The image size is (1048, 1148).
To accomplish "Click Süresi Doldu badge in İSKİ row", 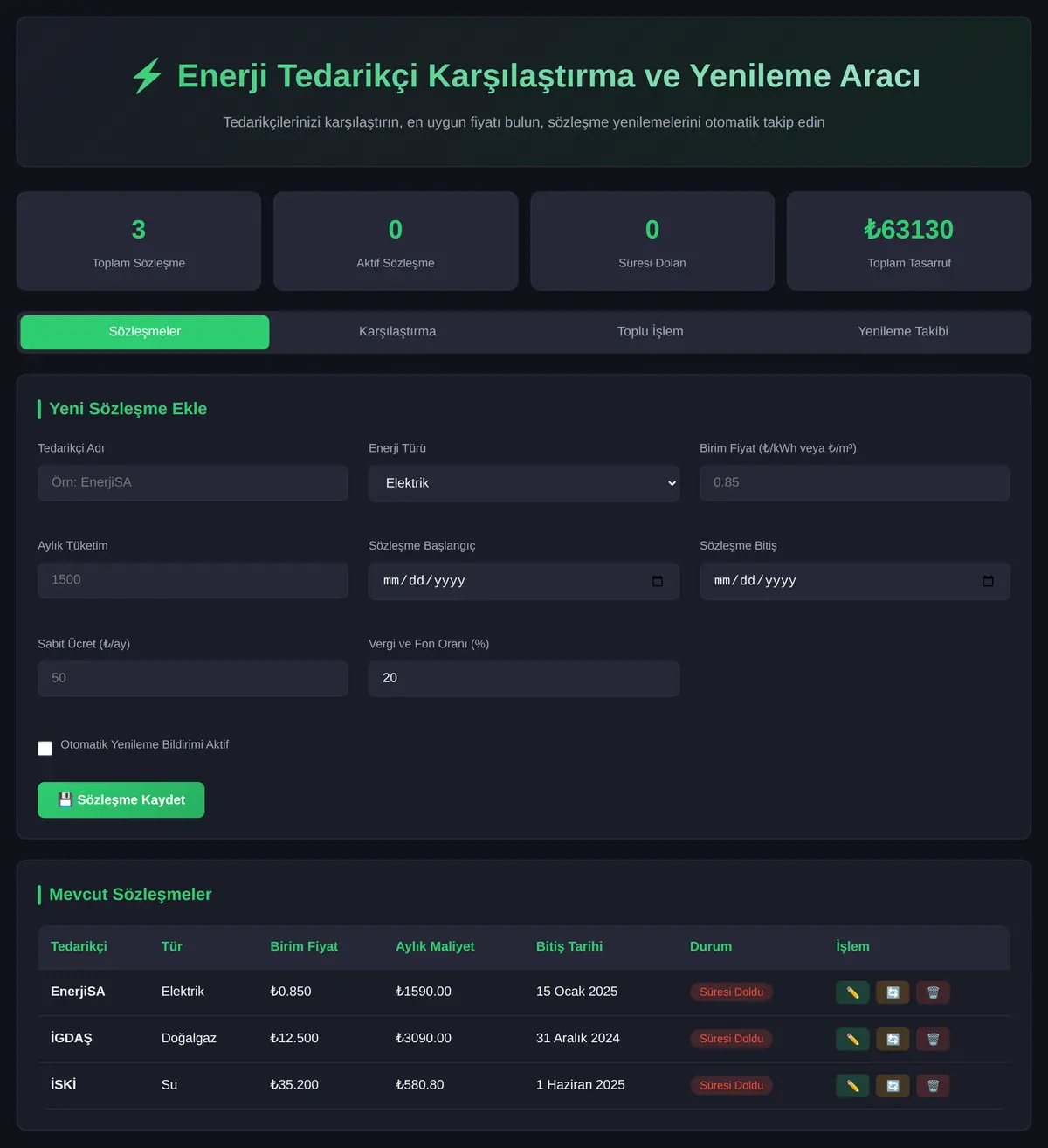I will click(x=732, y=1086).
